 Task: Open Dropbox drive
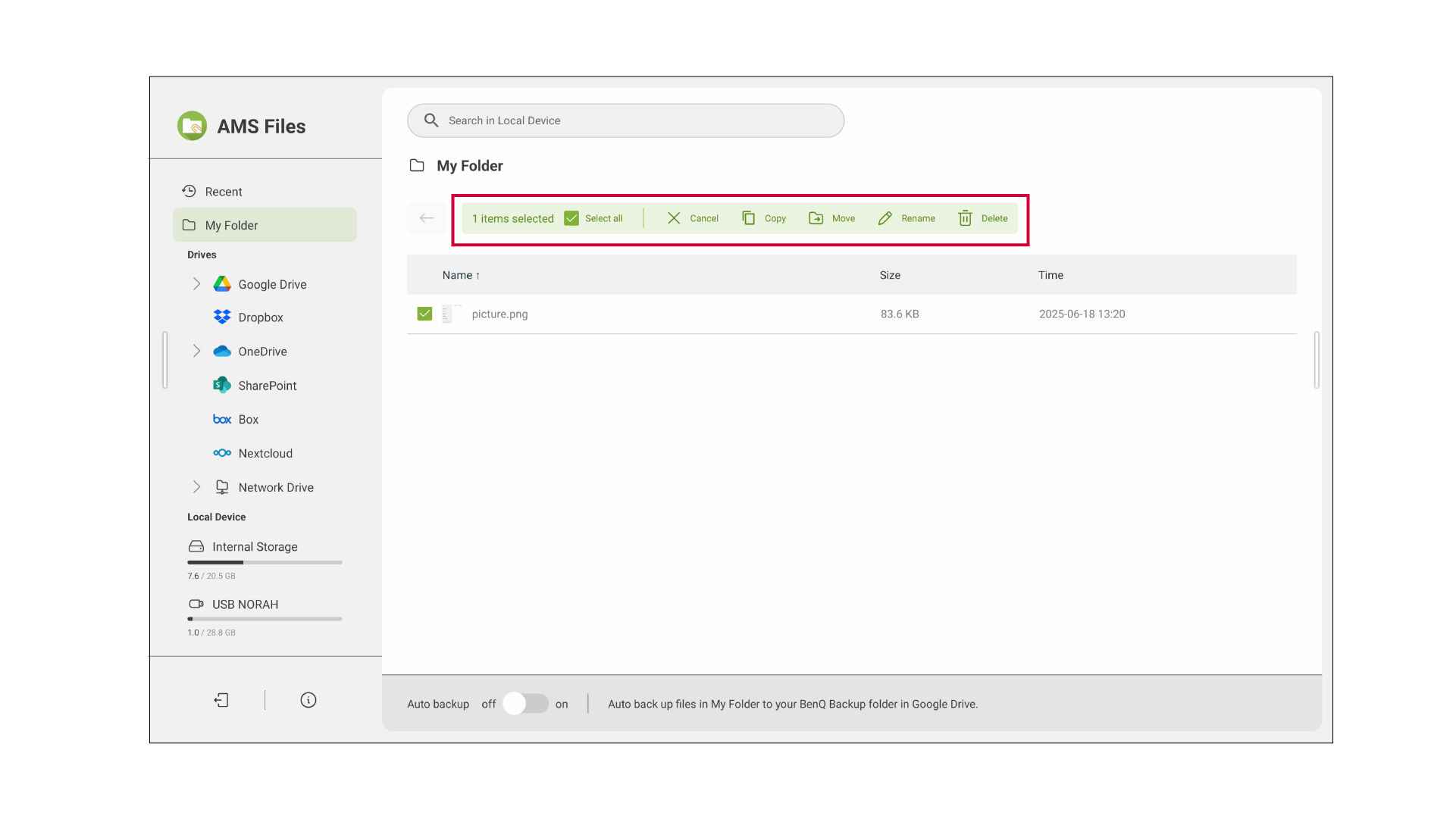click(260, 317)
